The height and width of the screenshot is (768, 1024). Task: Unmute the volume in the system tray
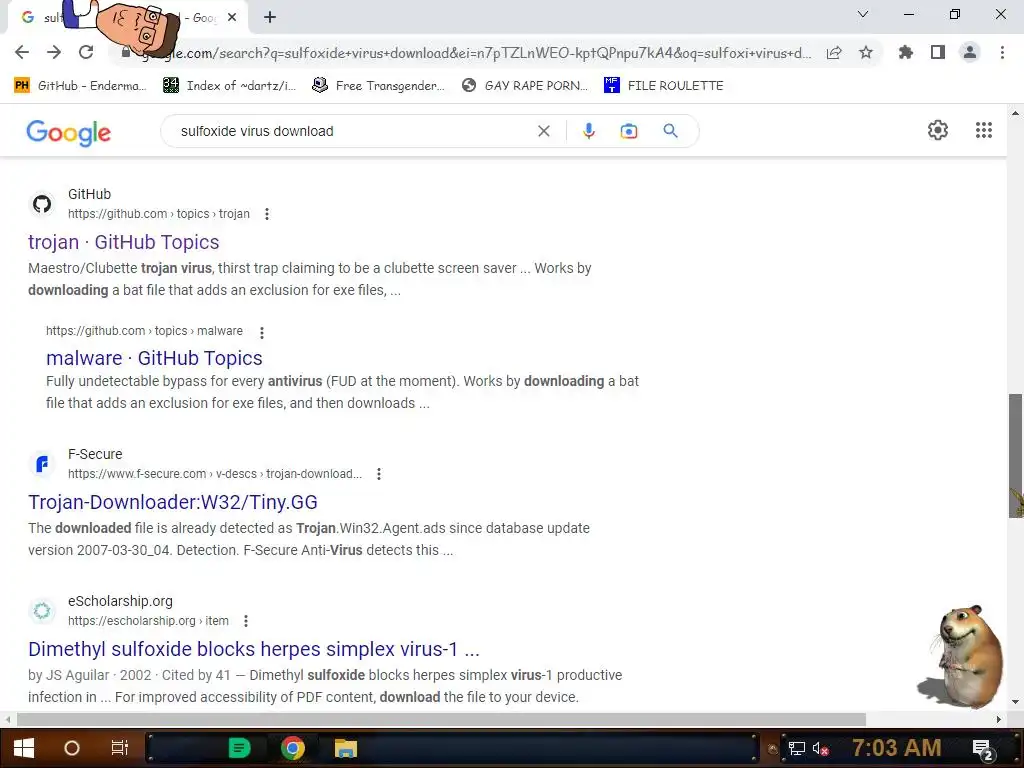[x=820, y=748]
